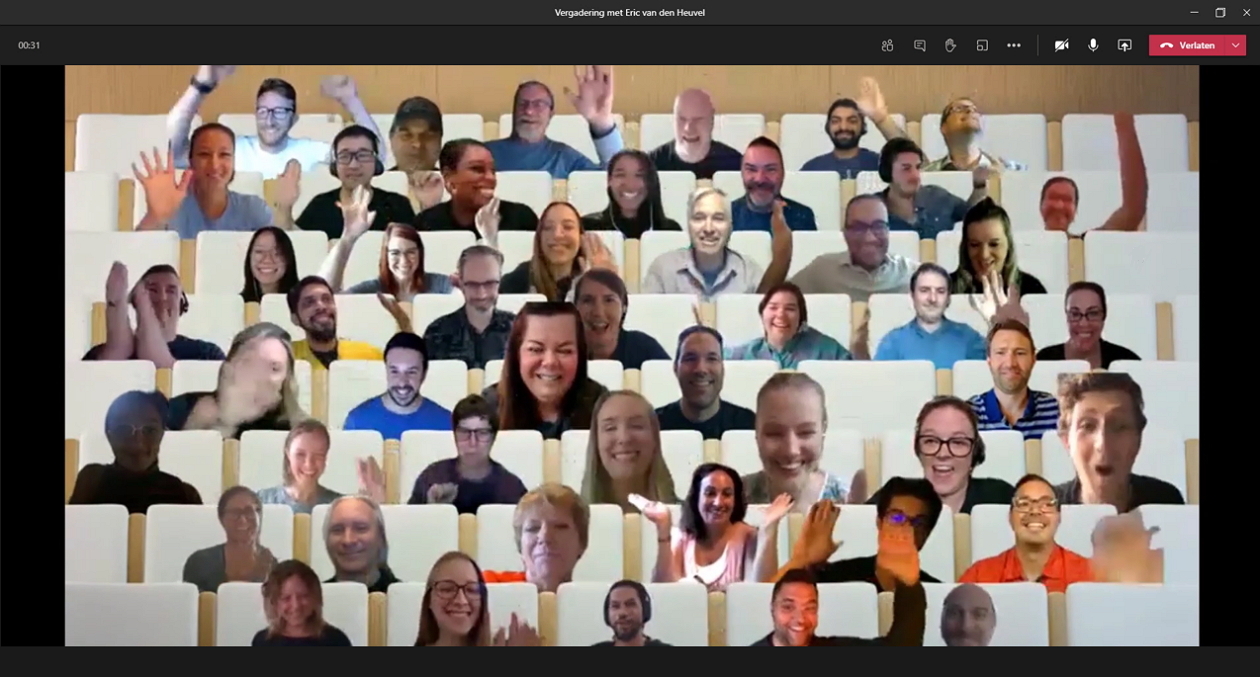The height and width of the screenshot is (677, 1260).
Task: Expand the dropdown arrow beside Verlaten
Action: click(1237, 45)
